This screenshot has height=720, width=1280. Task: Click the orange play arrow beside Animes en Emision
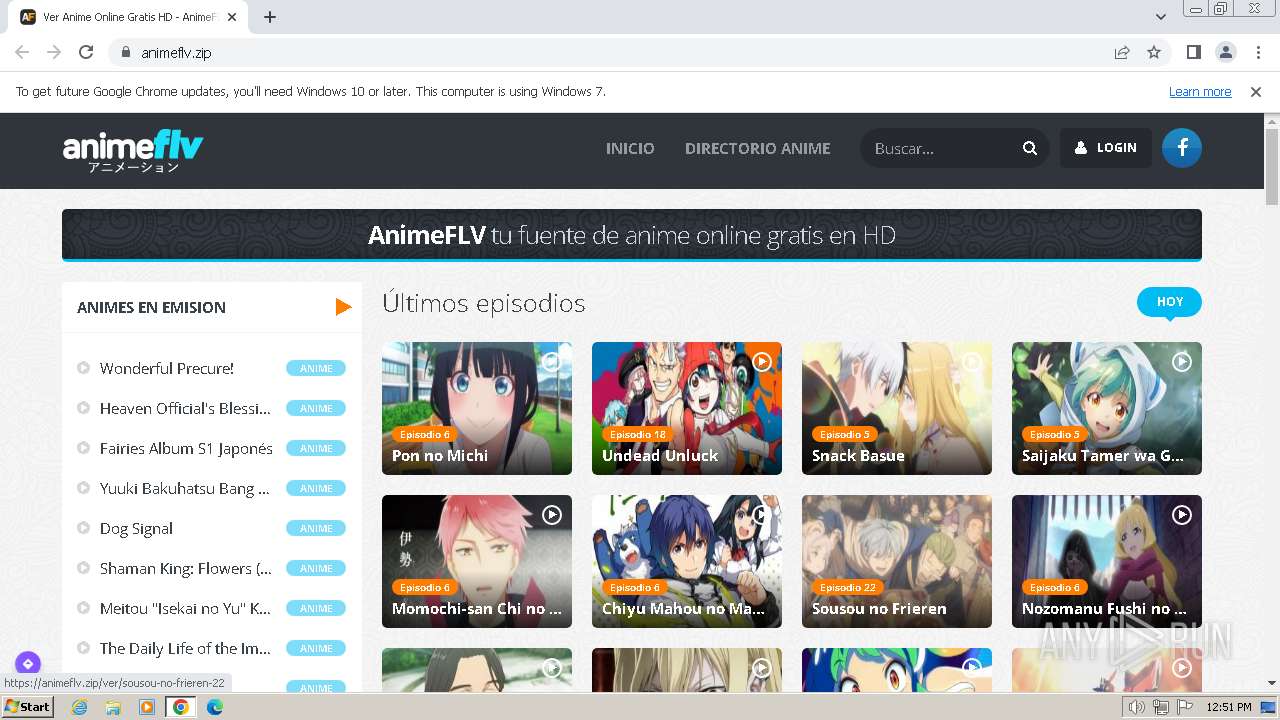pos(343,307)
